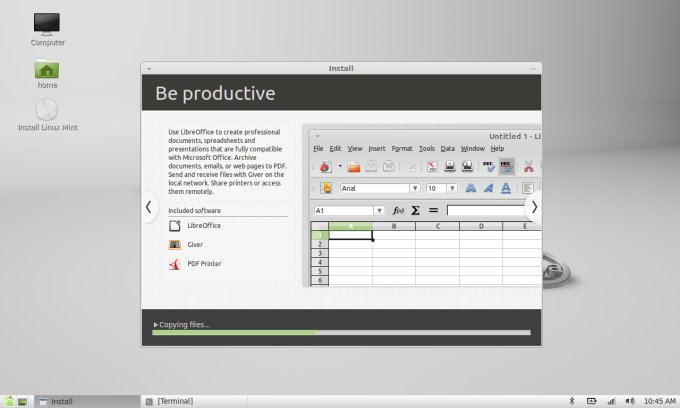Click the Arial font name field
Viewport: 680px width, 408px height.
[x=375, y=188]
